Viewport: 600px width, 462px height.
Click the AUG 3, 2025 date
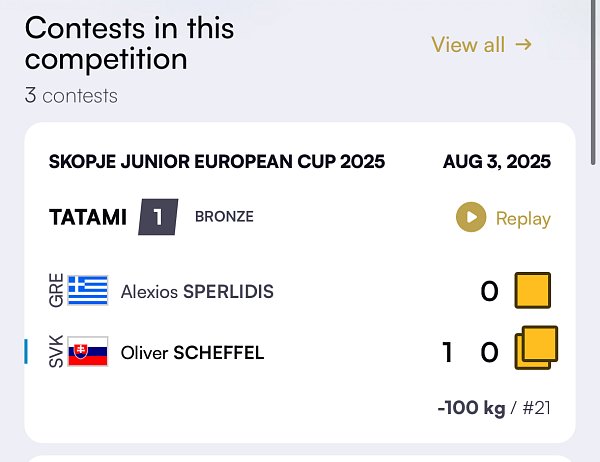click(497, 162)
